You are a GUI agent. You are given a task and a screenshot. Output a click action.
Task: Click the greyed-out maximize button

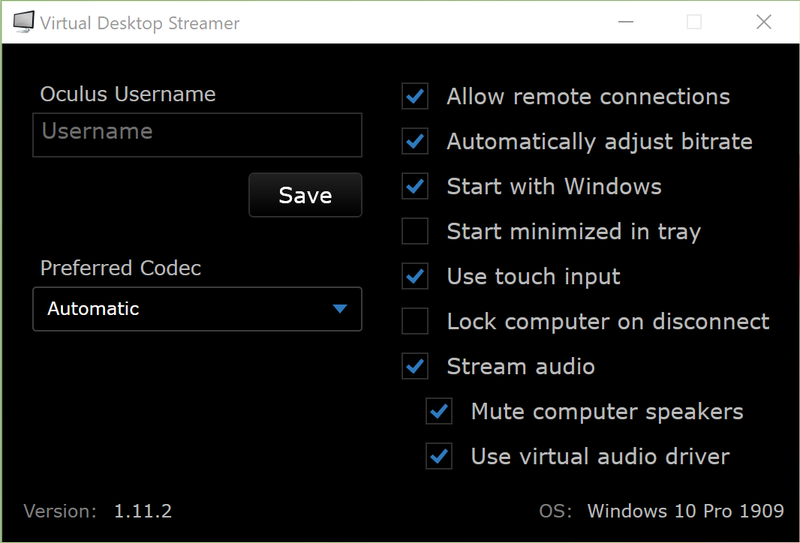[x=694, y=22]
